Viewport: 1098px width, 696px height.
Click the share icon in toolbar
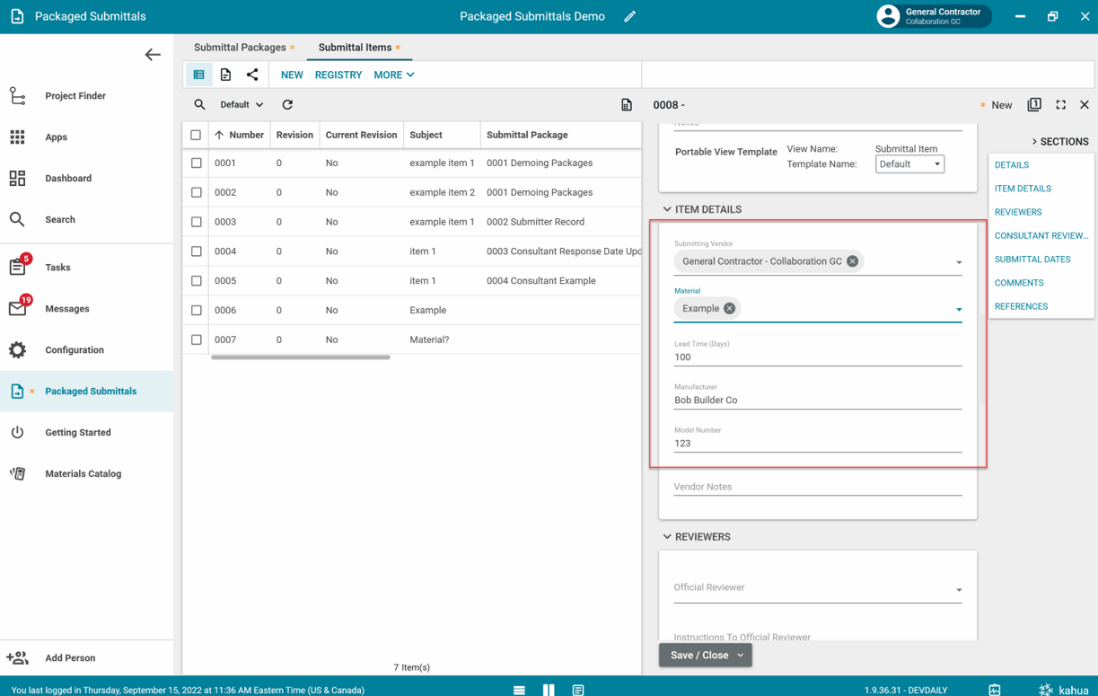252,75
